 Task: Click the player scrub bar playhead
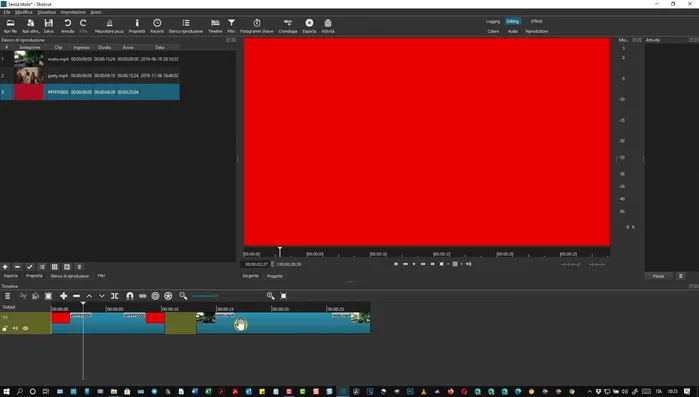tap(280, 252)
